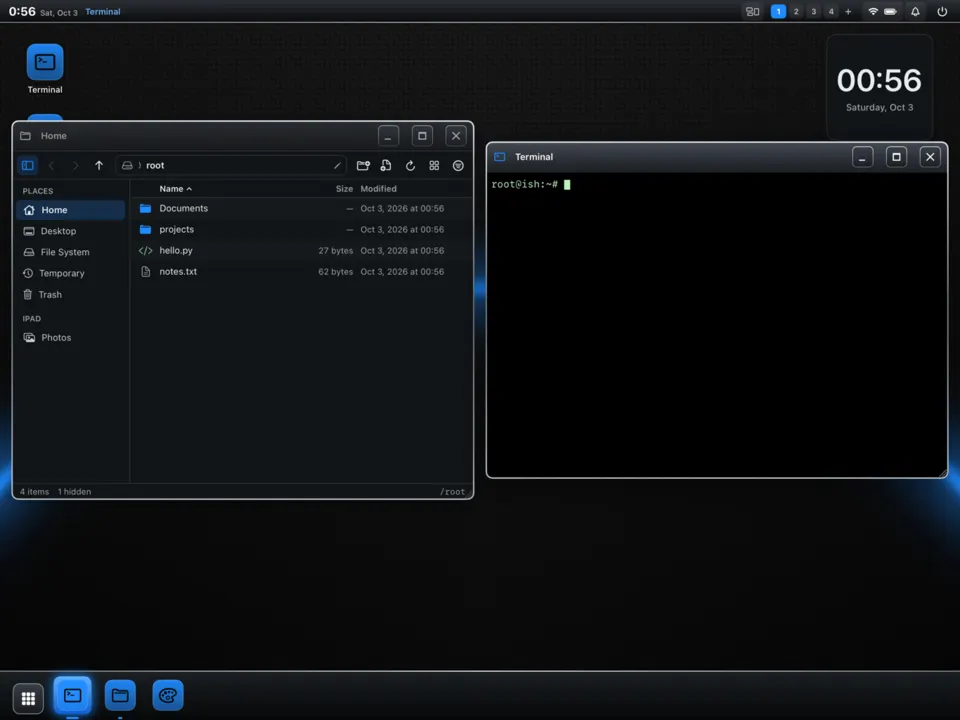Click the top bar clock 0:56
The width and height of the screenshot is (960, 720).
click(x=22, y=11)
